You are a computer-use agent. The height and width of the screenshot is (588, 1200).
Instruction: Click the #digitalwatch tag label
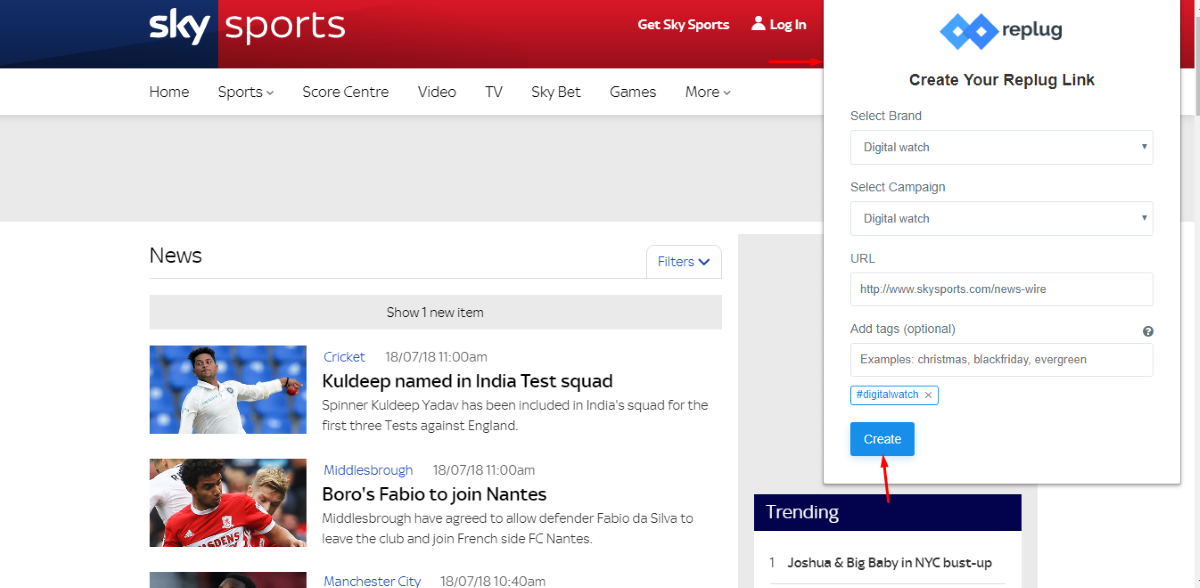point(887,395)
